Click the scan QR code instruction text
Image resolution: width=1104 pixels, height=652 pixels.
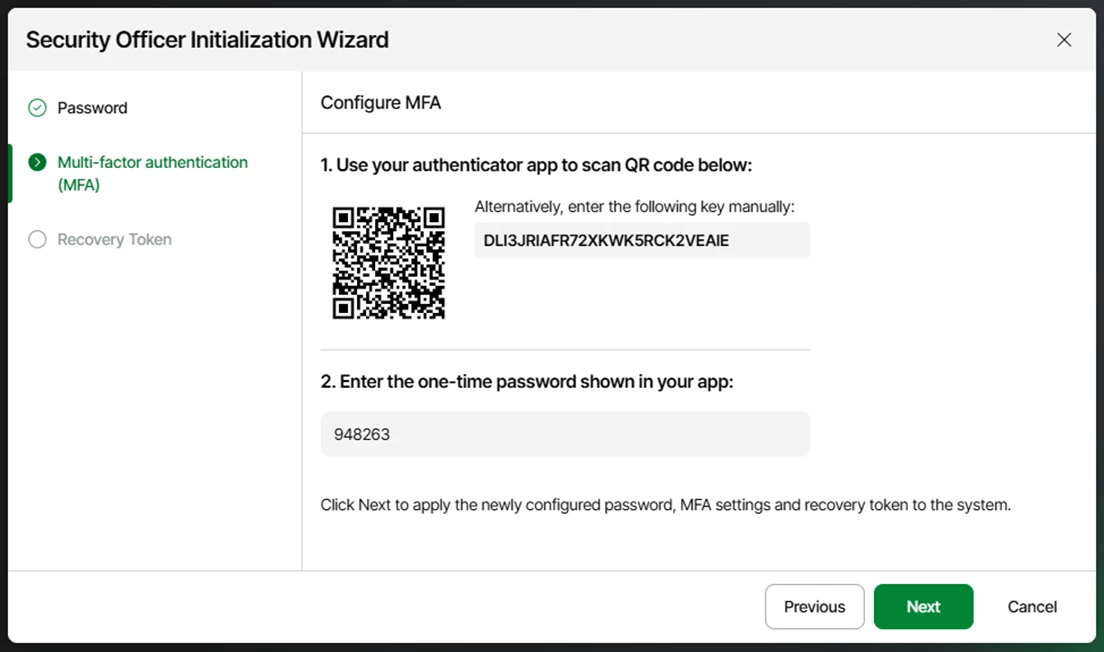coord(536,165)
